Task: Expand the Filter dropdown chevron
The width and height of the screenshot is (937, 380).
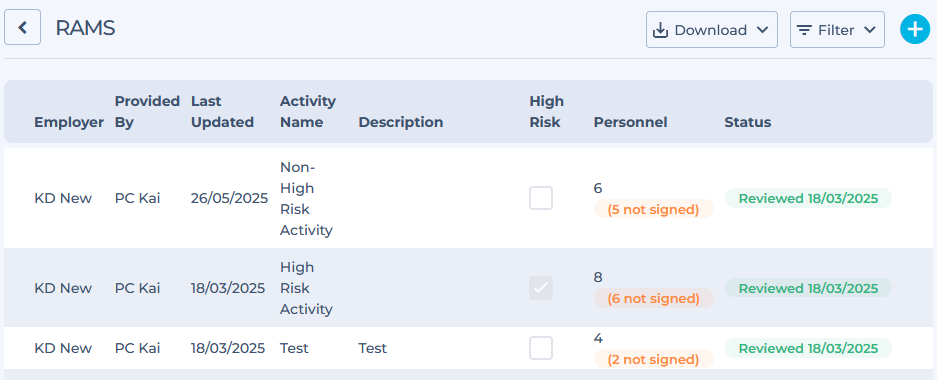Action: tap(869, 30)
